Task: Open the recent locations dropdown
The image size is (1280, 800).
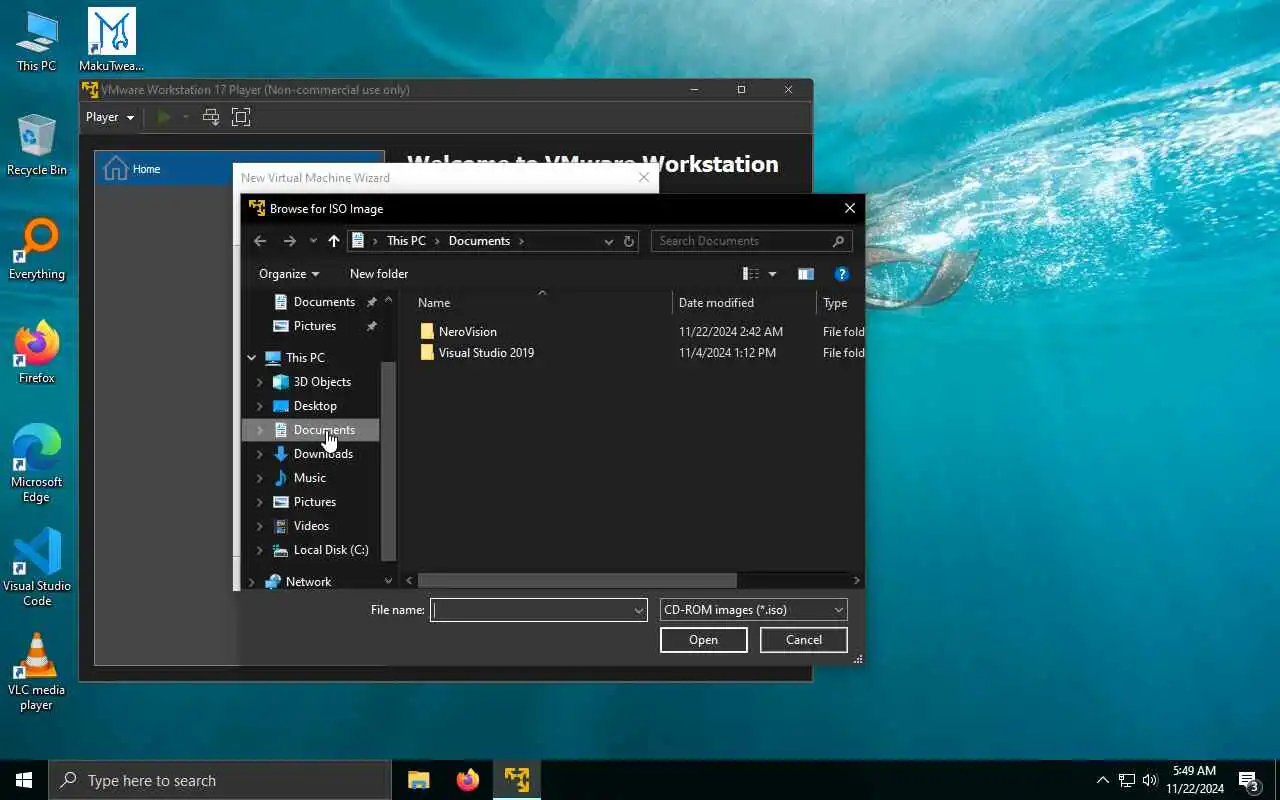Action: (x=313, y=241)
